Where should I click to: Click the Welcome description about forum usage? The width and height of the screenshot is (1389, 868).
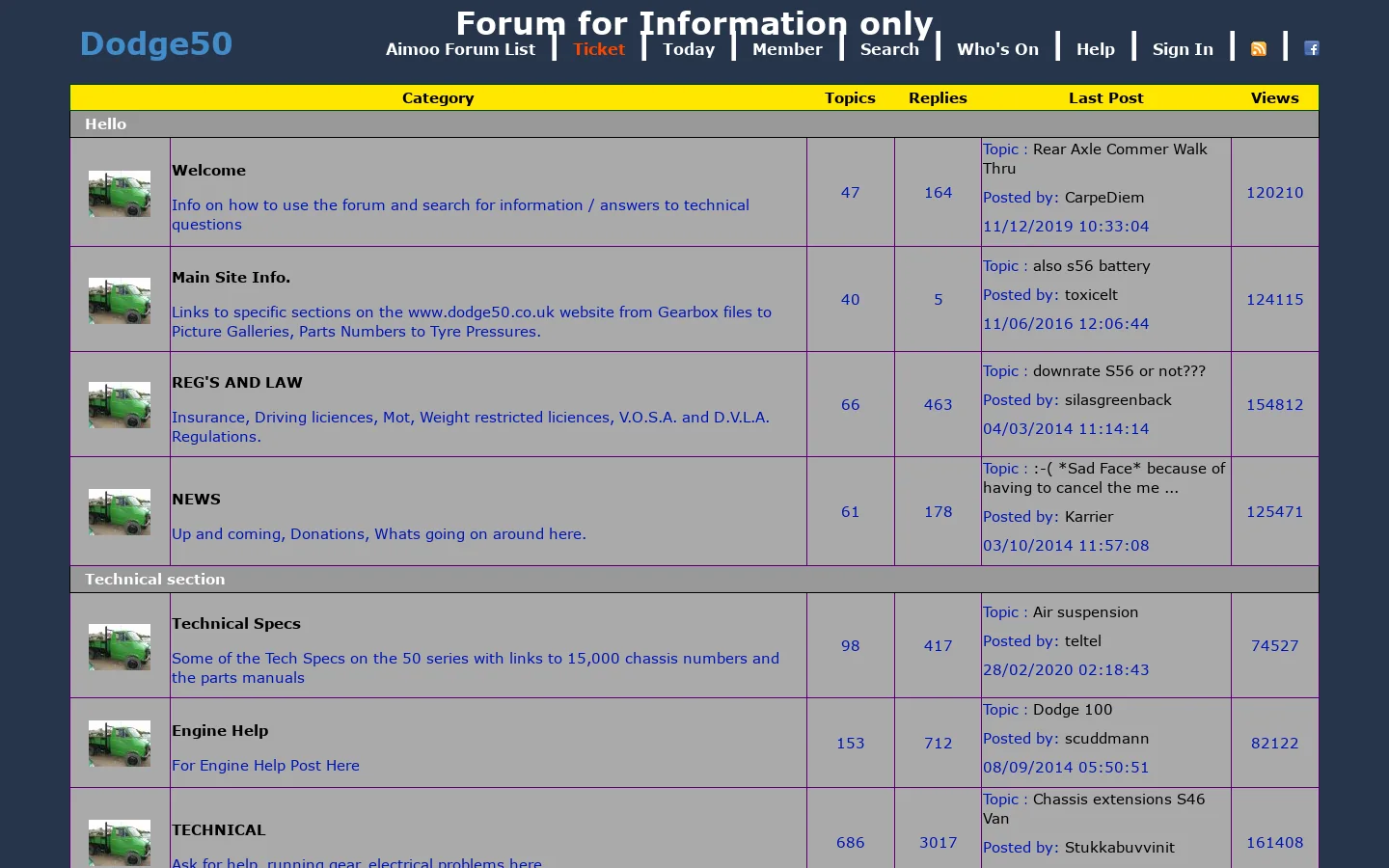[460, 215]
